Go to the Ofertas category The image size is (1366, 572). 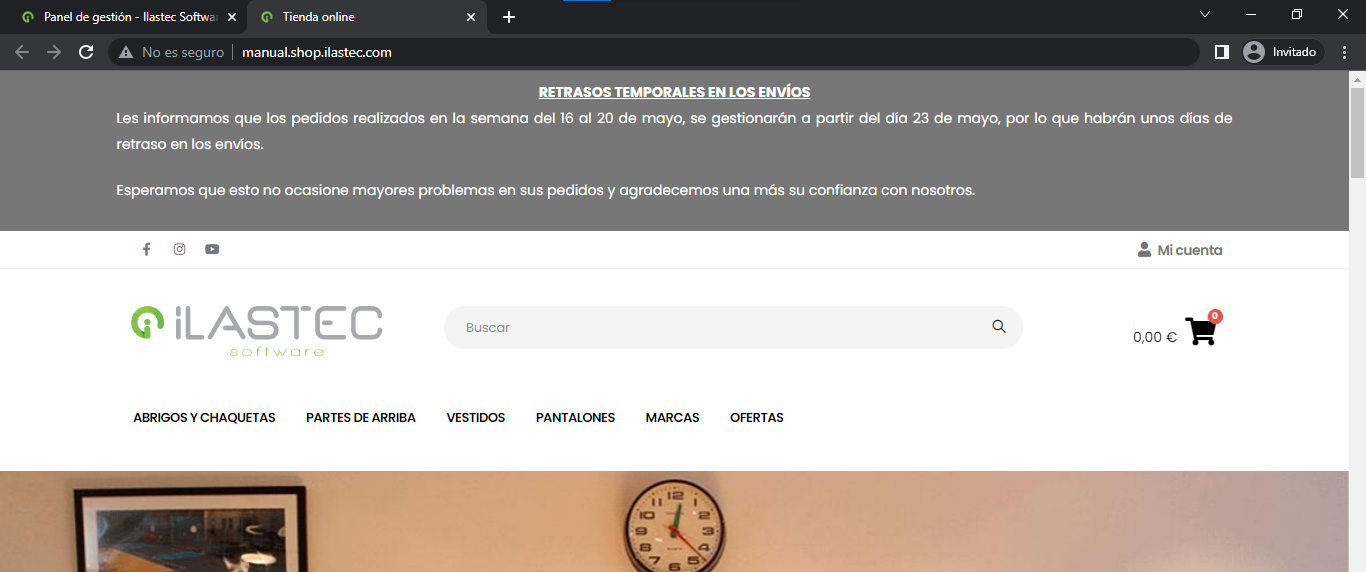pyautogui.click(x=756, y=418)
